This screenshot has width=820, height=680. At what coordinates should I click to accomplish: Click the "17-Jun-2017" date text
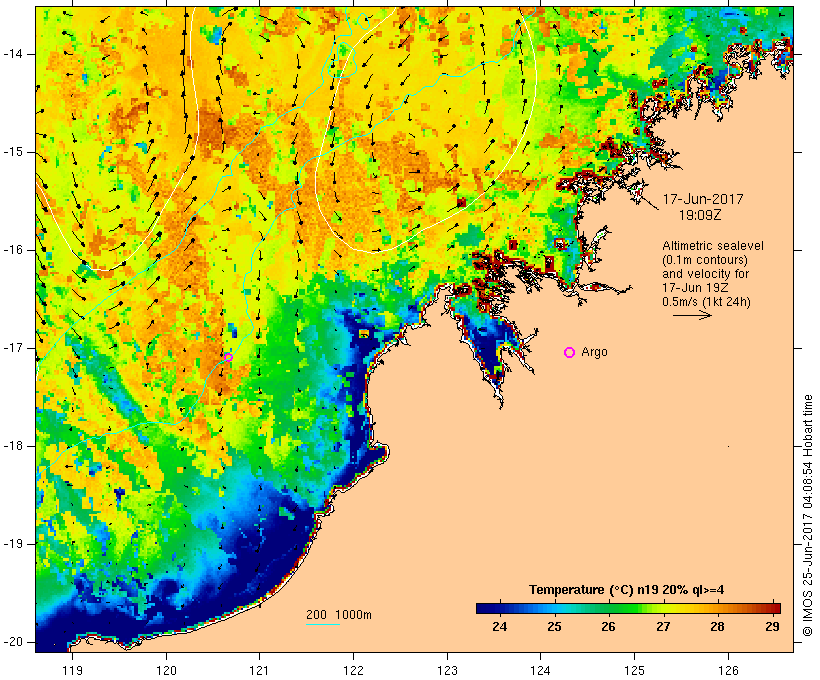click(x=703, y=199)
